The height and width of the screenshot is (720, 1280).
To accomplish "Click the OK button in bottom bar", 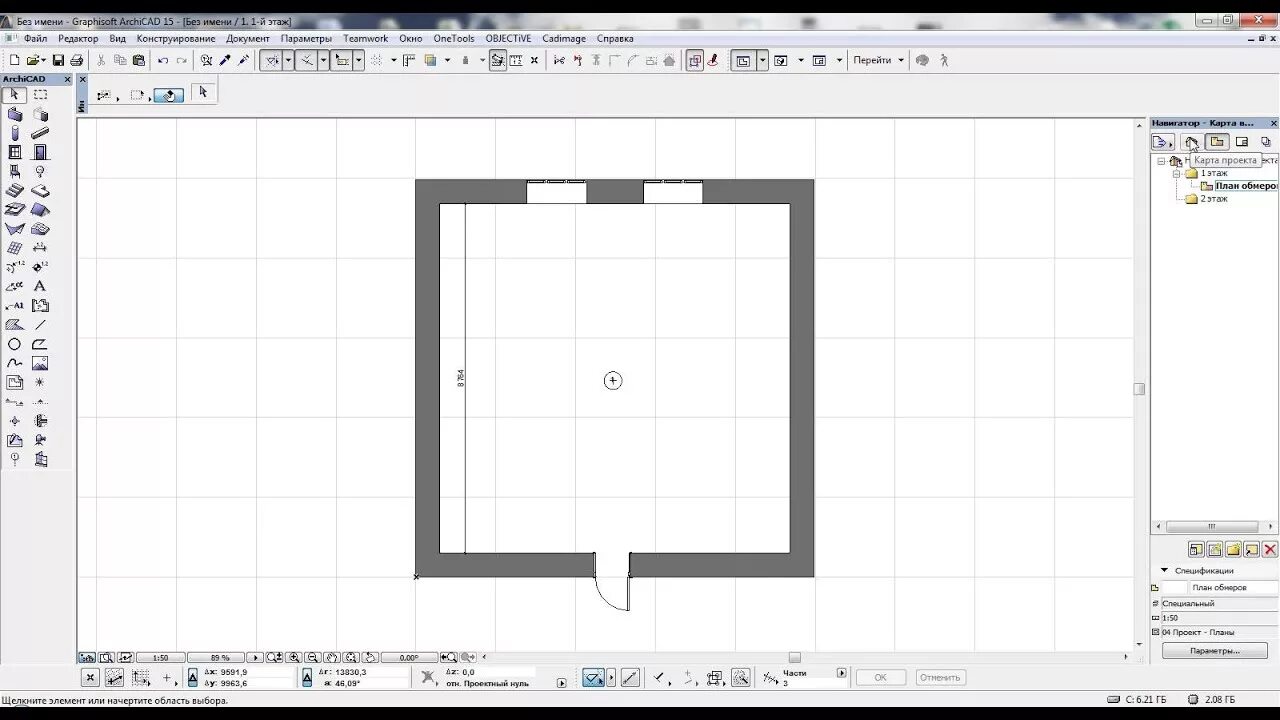I will [880, 677].
